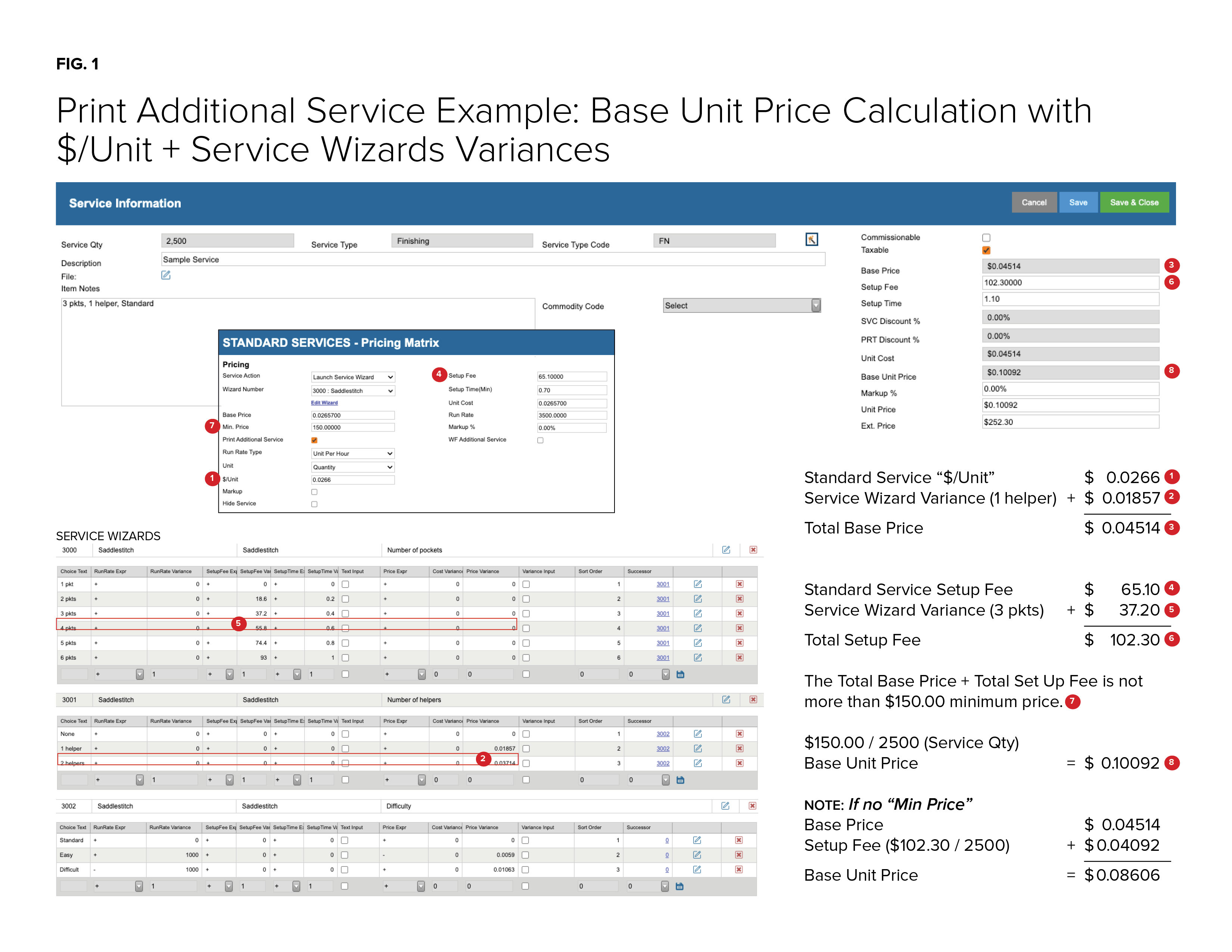The height and width of the screenshot is (952, 1232).
Task: Toggle Variance Input checkbox in 2 pkts row
Action: [x=526, y=599]
